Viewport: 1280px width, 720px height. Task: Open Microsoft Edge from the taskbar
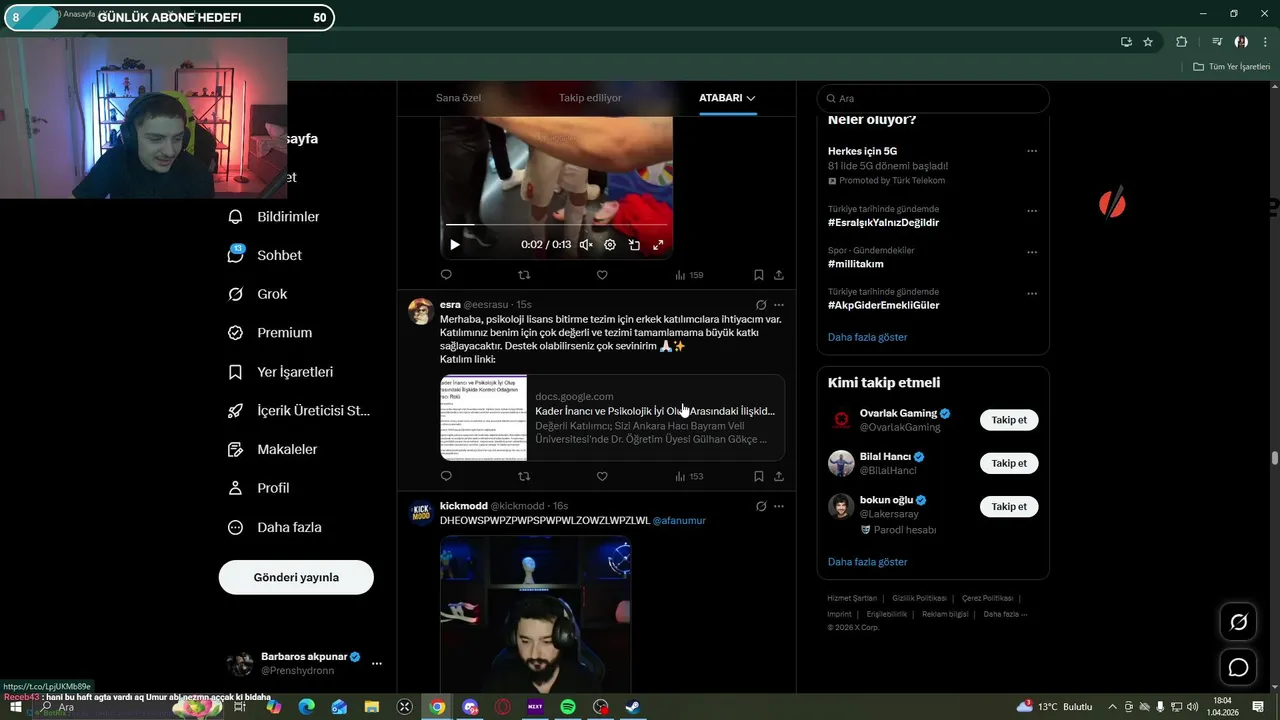307,707
